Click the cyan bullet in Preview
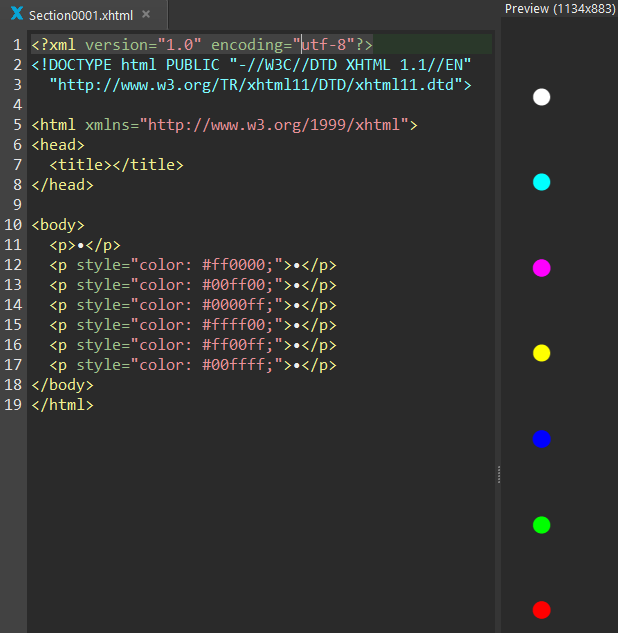 click(x=541, y=182)
